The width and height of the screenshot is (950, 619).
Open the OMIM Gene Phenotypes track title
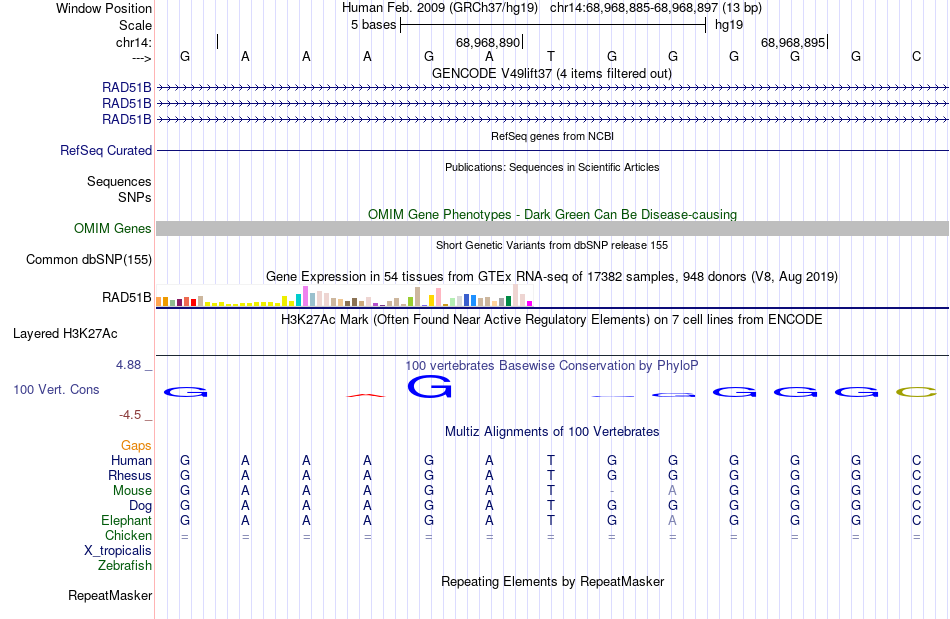(552, 214)
